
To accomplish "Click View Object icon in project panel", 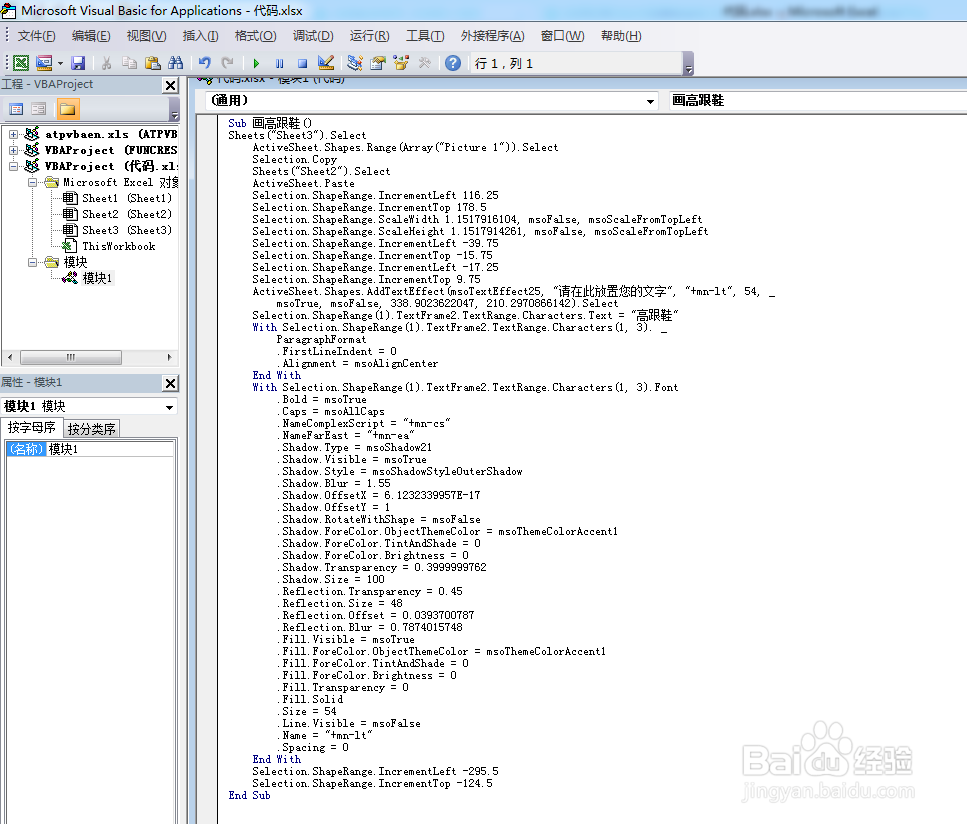I will pos(39,109).
